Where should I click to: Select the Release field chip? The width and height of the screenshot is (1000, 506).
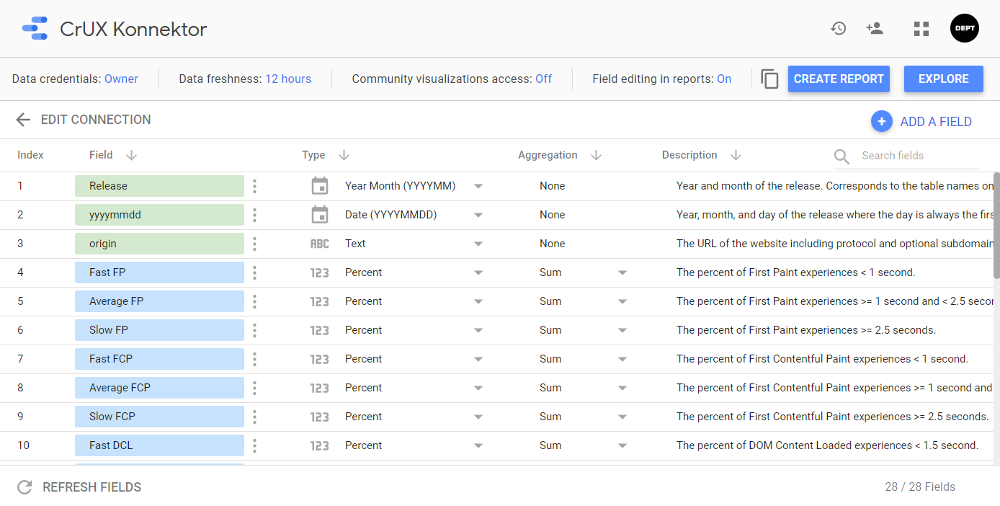159,186
